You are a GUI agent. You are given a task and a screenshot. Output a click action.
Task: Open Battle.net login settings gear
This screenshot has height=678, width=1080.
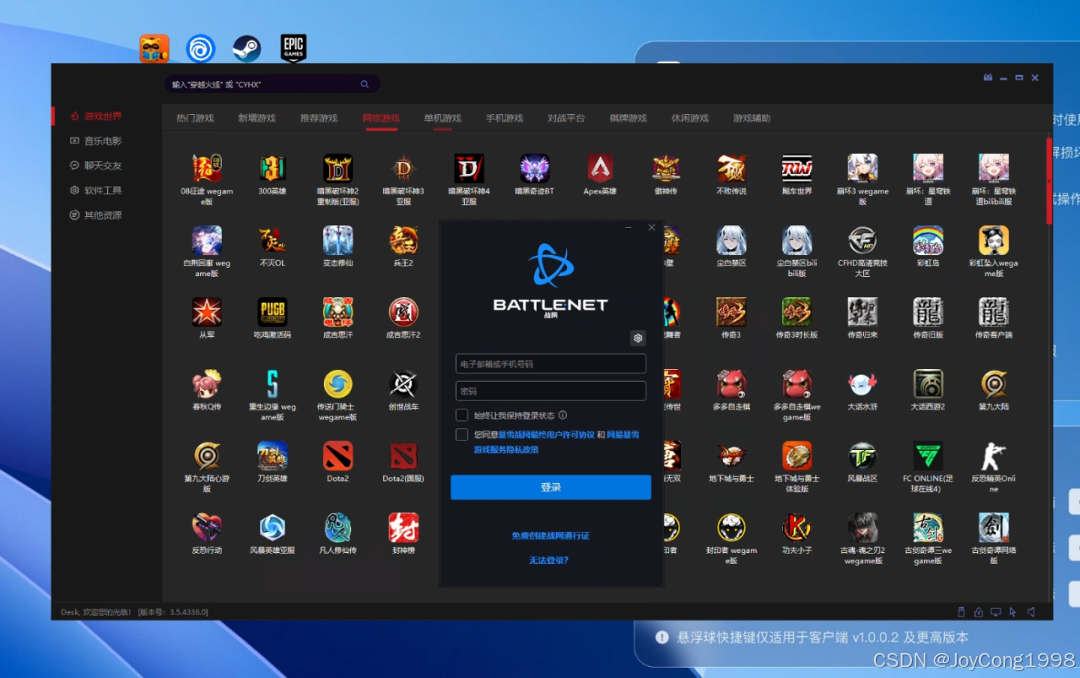click(x=638, y=338)
